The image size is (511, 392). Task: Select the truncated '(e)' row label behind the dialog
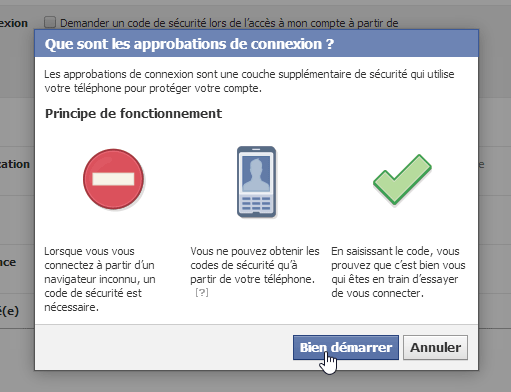9,311
